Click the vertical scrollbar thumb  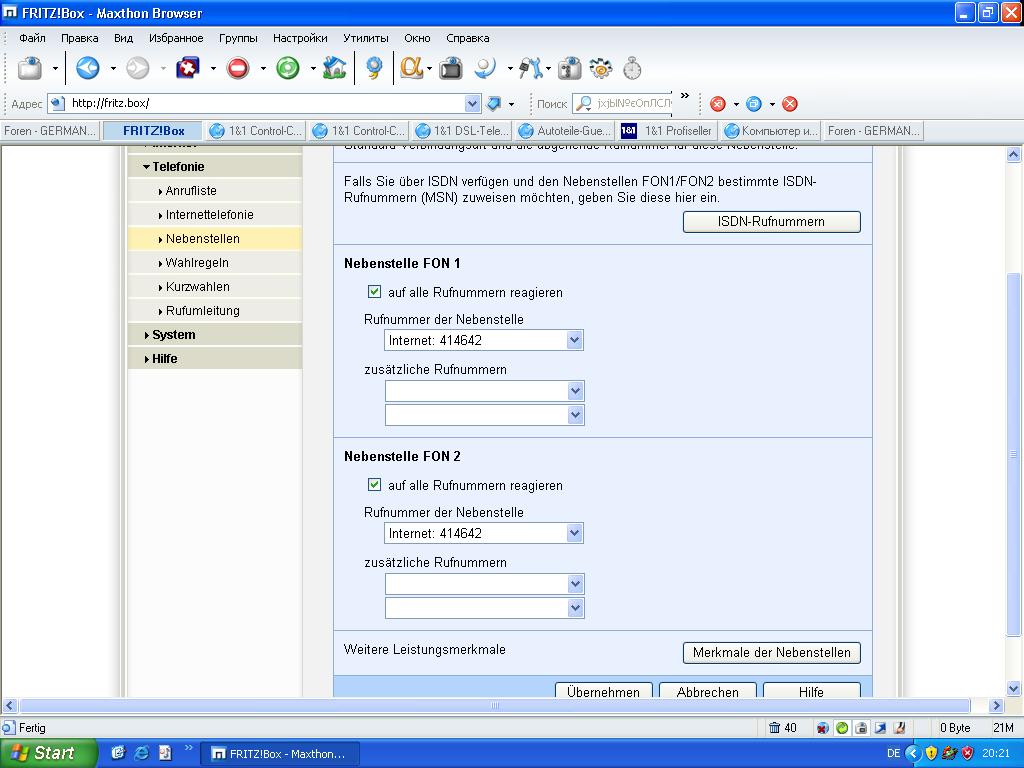click(1014, 454)
